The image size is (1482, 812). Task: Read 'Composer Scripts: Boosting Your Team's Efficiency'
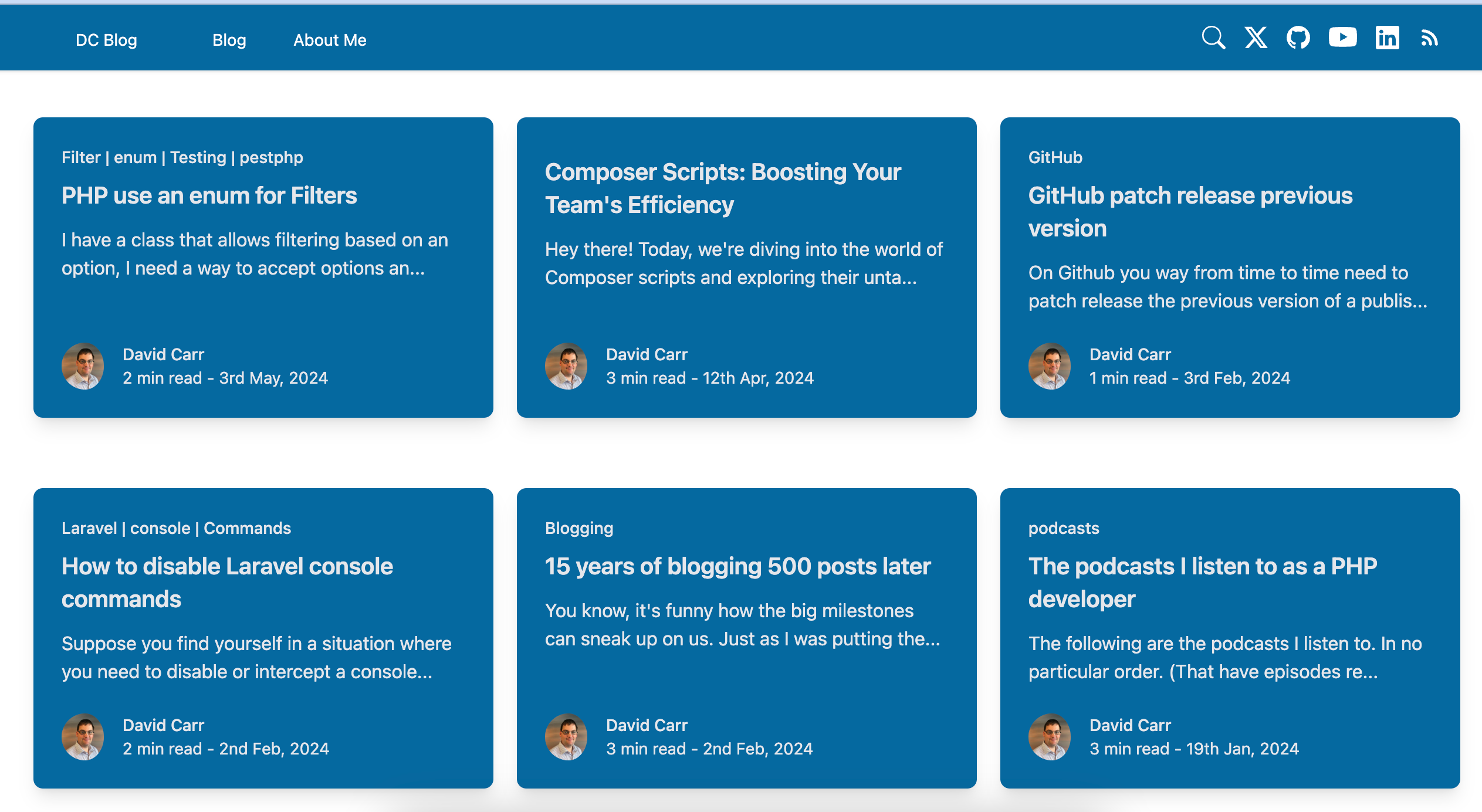pyautogui.click(x=722, y=188)
